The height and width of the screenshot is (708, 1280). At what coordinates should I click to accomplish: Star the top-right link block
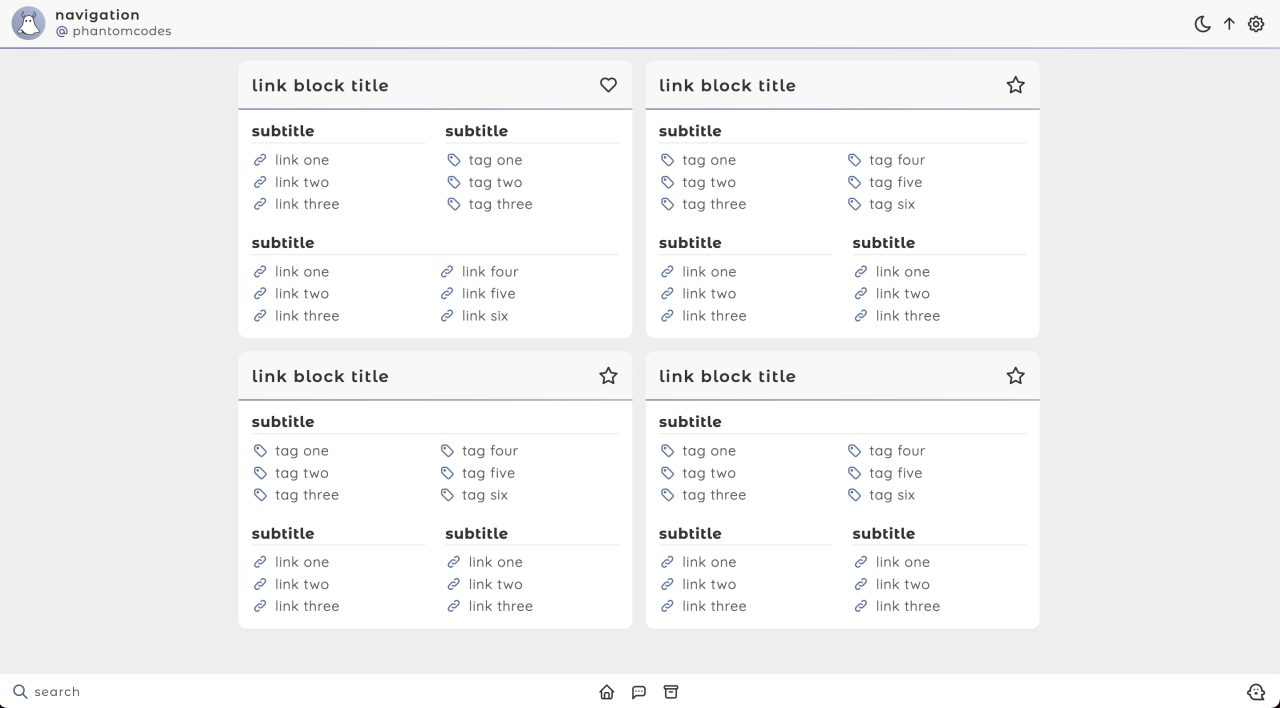pyautogui.click(x=1015, y=85)
